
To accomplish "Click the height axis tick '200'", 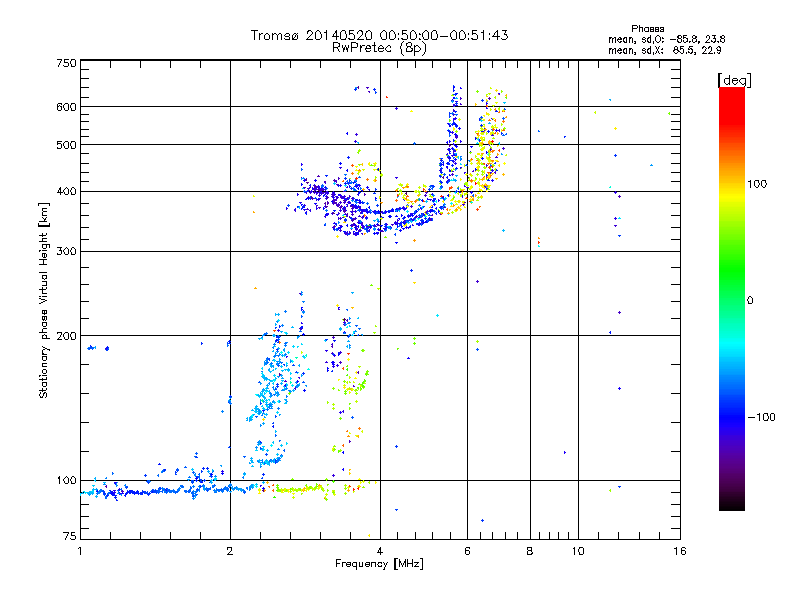I will [66, 336].
